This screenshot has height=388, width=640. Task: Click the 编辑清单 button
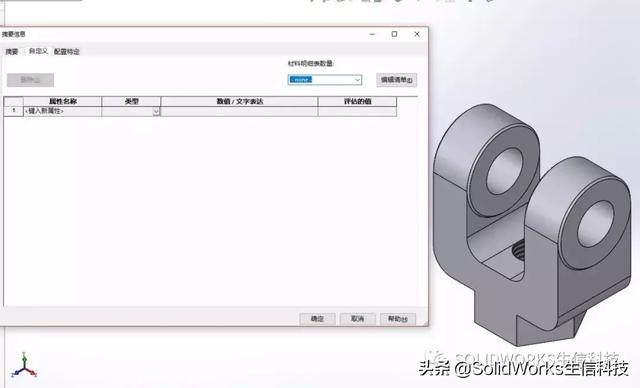click(x=396, y=80)
